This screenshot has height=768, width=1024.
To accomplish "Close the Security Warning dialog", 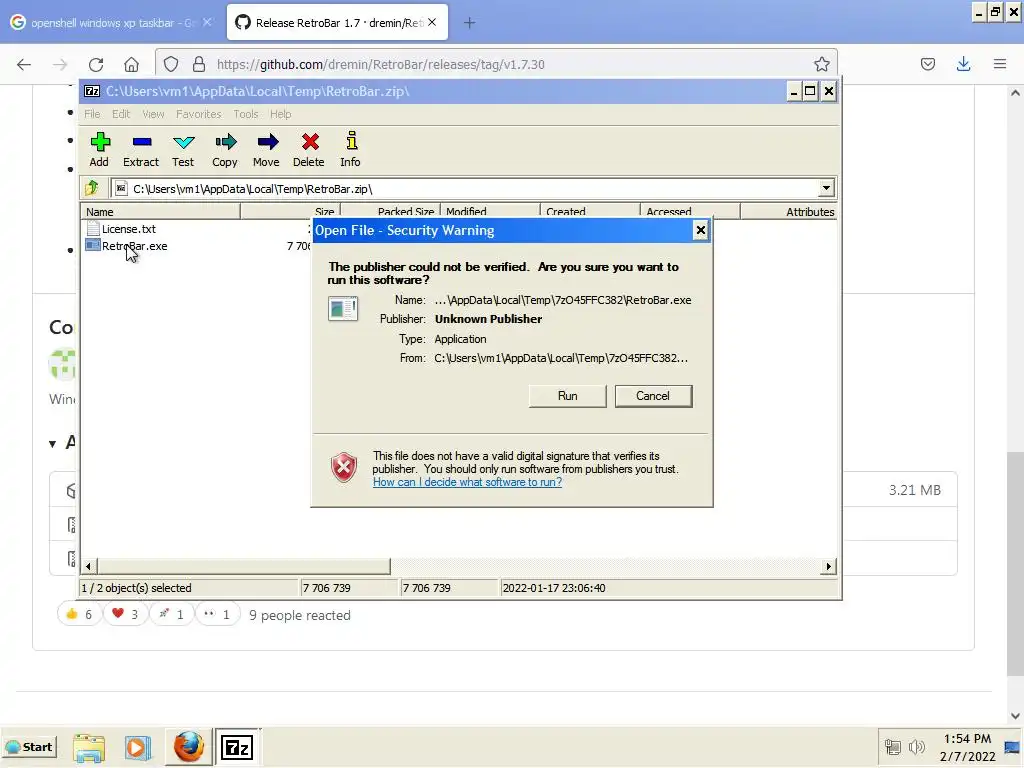I will point(700,230).
